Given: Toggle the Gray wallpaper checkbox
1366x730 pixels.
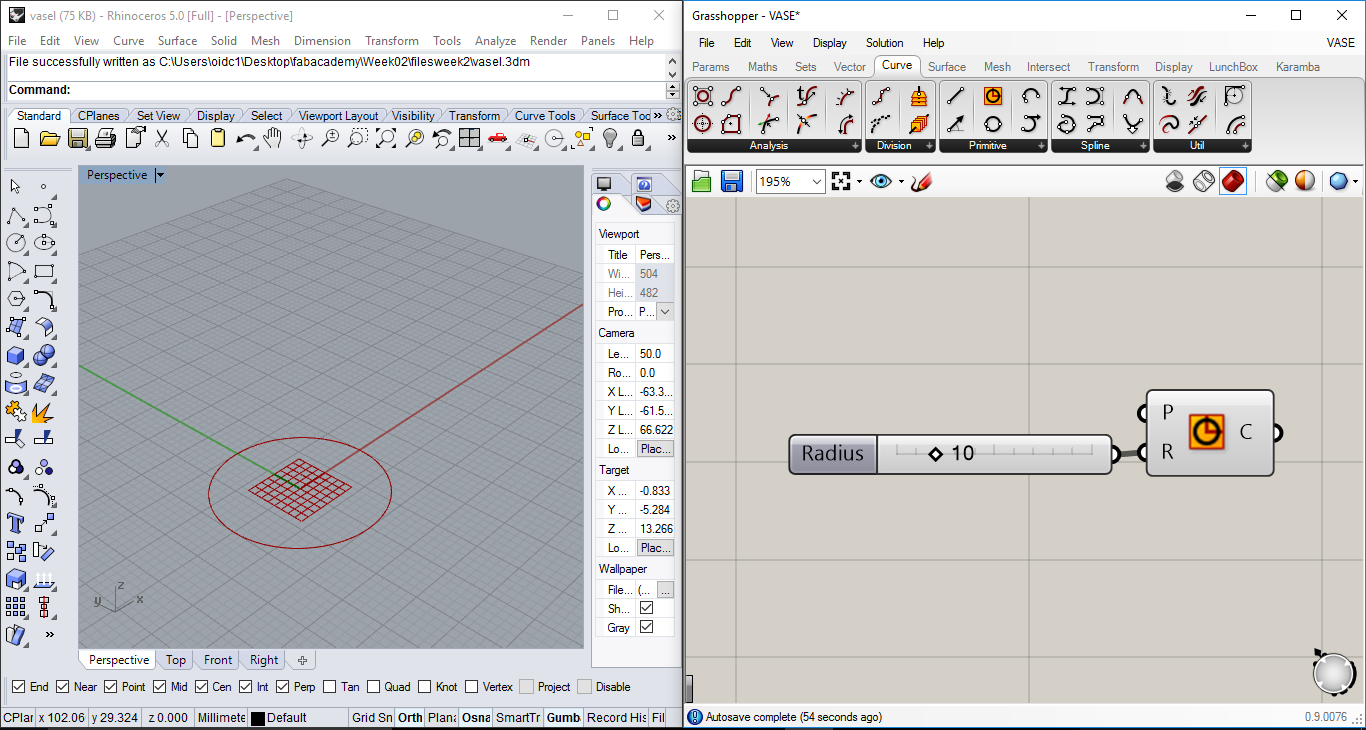Looking at the screenshot, I should click(646, 627).
